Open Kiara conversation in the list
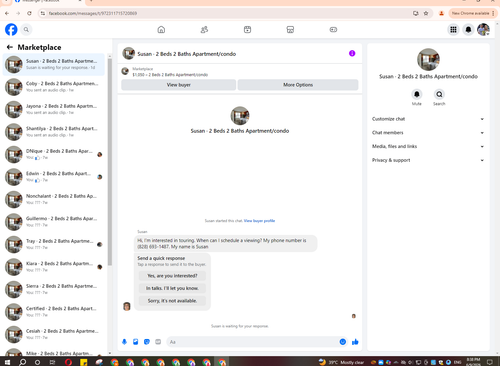 pos(54,267)
